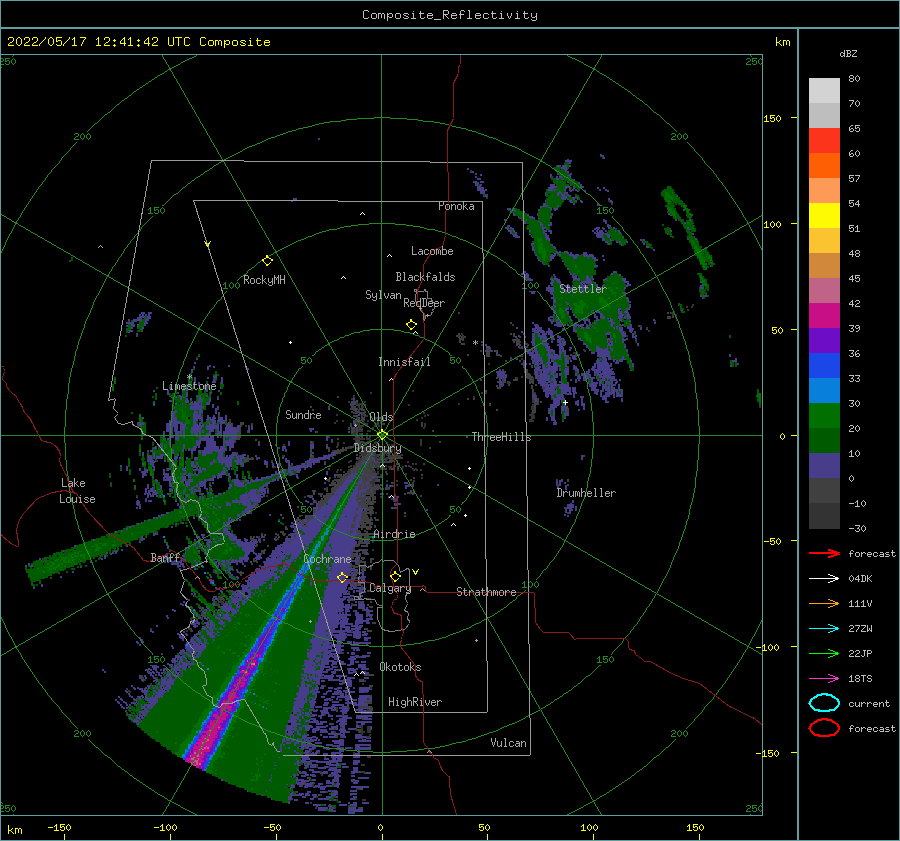Click the RedDeer city label

[x=424, y=303]
